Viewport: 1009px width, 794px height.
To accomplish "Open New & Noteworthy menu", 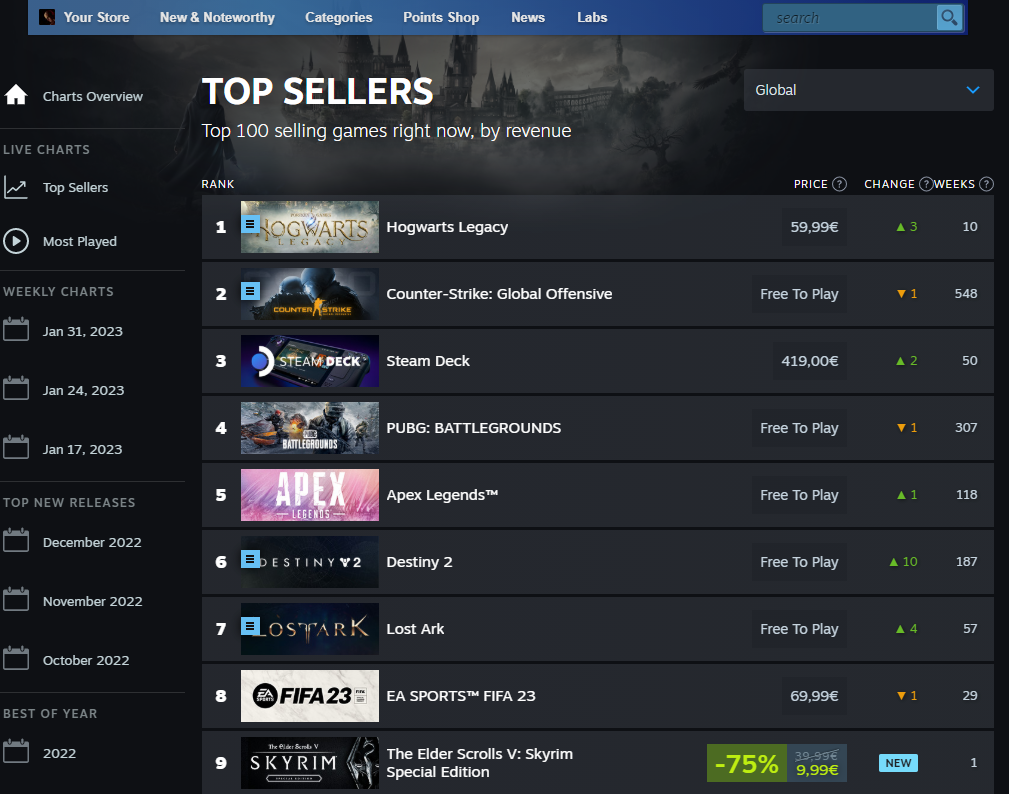I will pos(218,17).
